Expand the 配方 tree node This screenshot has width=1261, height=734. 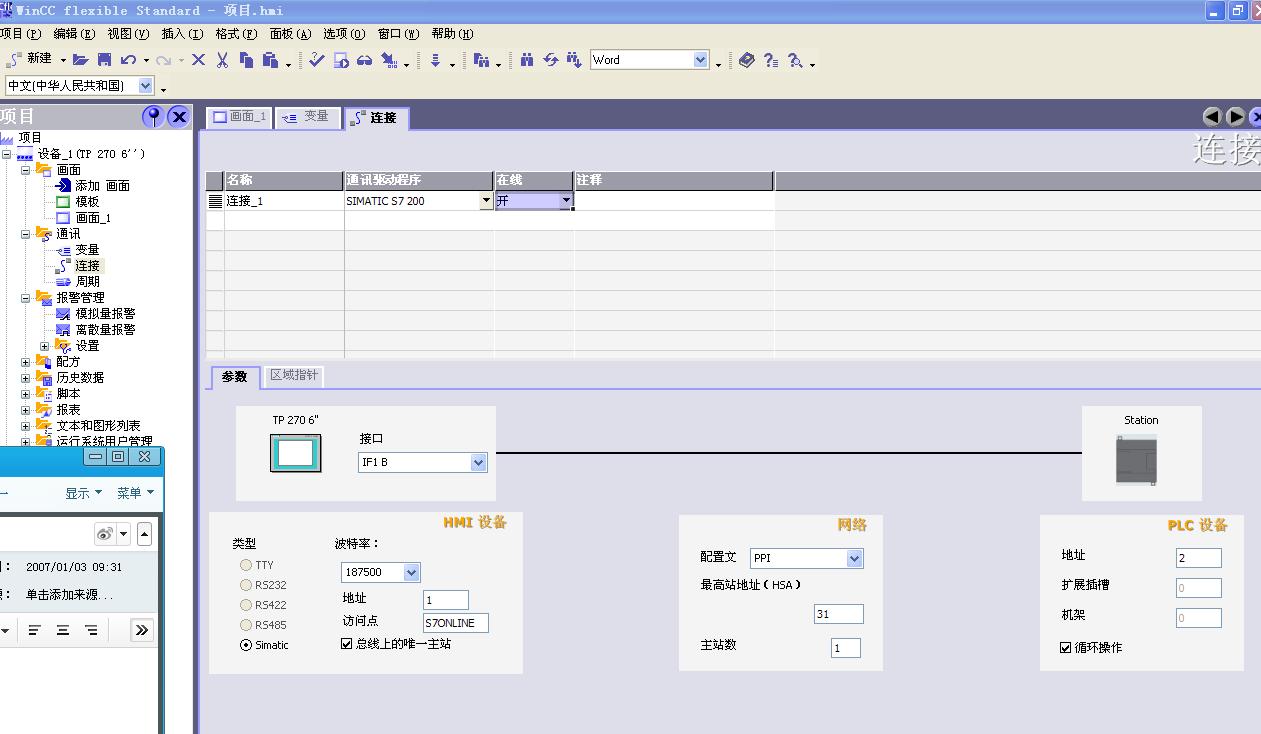click(x=26, y=362)
